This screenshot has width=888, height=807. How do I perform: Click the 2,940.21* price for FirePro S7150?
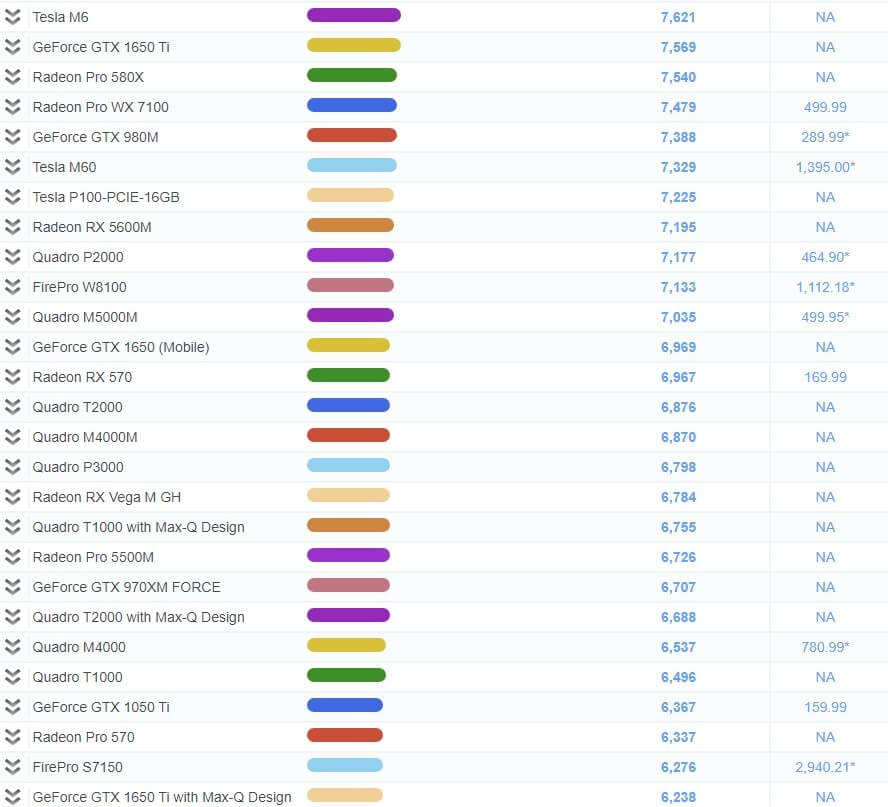(x=825, y=768)
